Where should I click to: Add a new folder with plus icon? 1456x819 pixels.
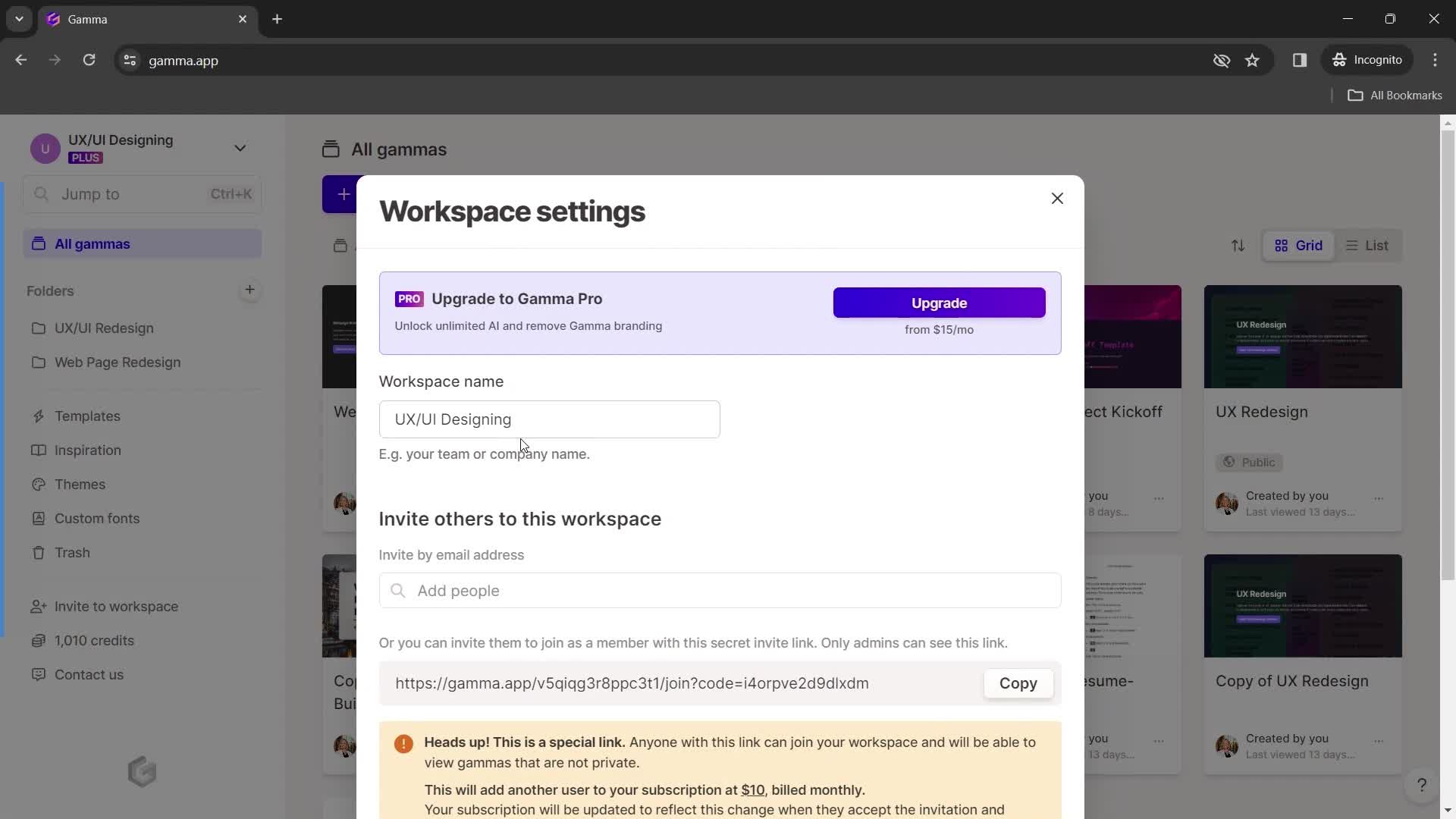(x=249, y=290)
